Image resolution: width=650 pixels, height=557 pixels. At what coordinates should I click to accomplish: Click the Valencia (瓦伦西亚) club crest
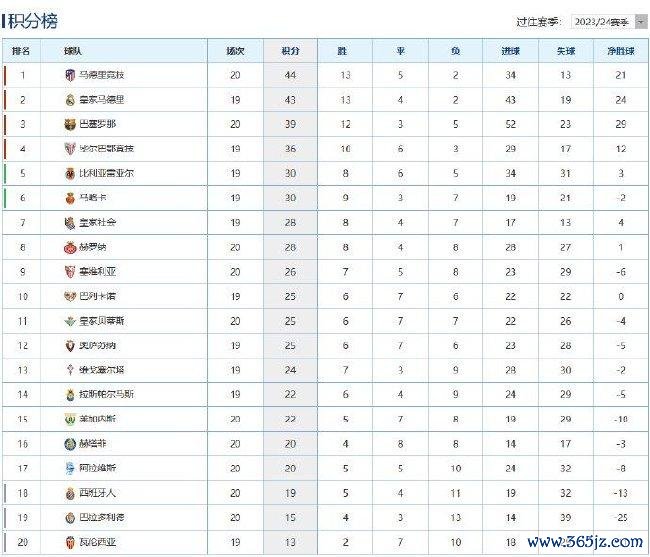pos(70,542)
